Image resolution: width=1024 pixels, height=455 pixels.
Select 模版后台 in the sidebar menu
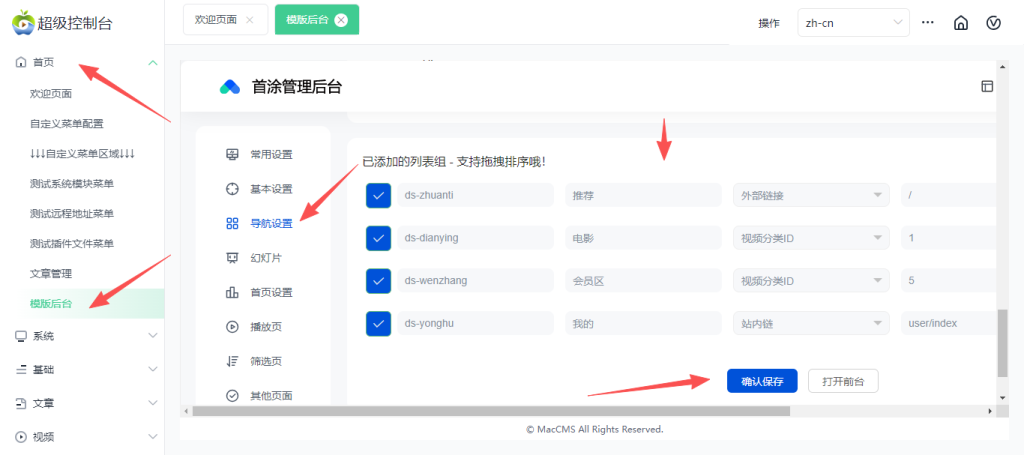[51, 304]
